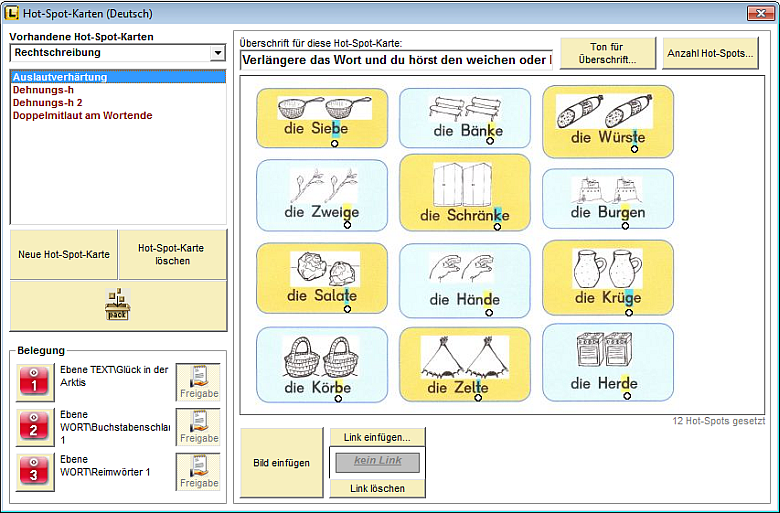Open Ton für Überschrift settings
Screen dimensions: 780x513
(607, 53)
